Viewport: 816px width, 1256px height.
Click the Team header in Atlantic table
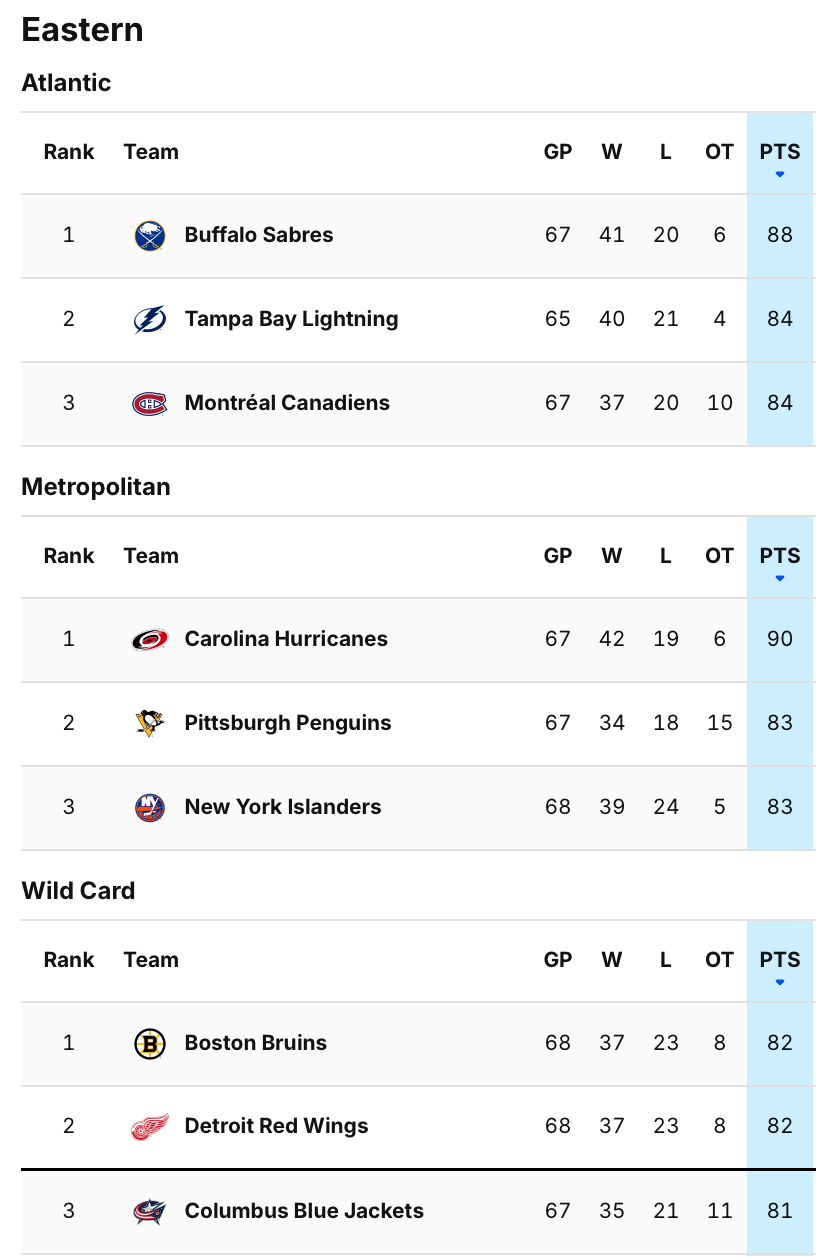(x=151, y=152)
